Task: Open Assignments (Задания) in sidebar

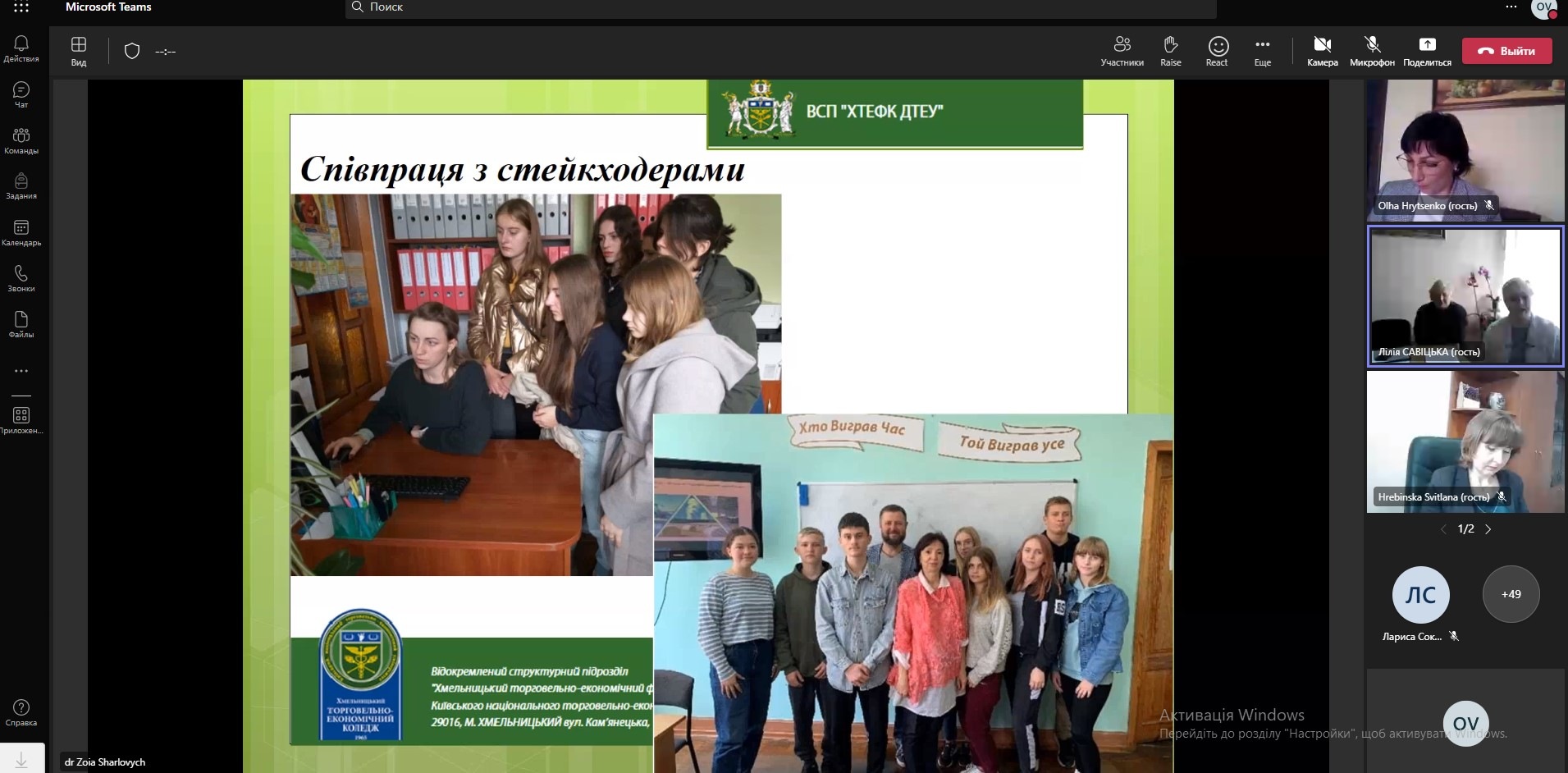Action: (21, 186)
